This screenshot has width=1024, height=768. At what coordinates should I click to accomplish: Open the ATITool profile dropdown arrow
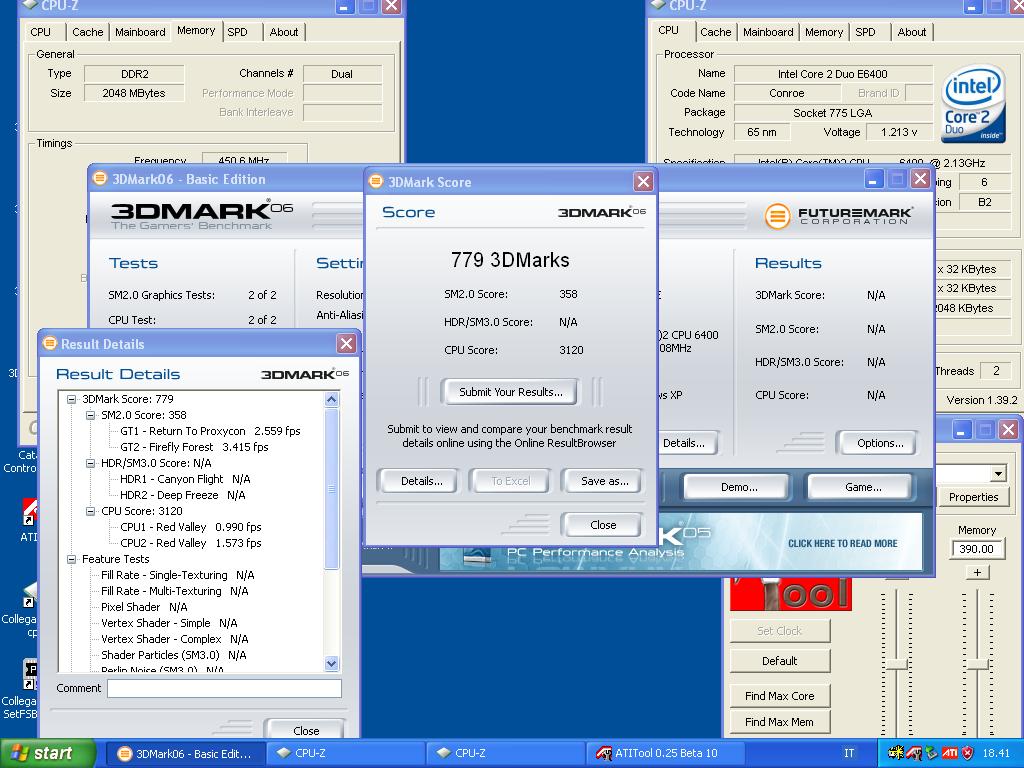tap(997, 473)
